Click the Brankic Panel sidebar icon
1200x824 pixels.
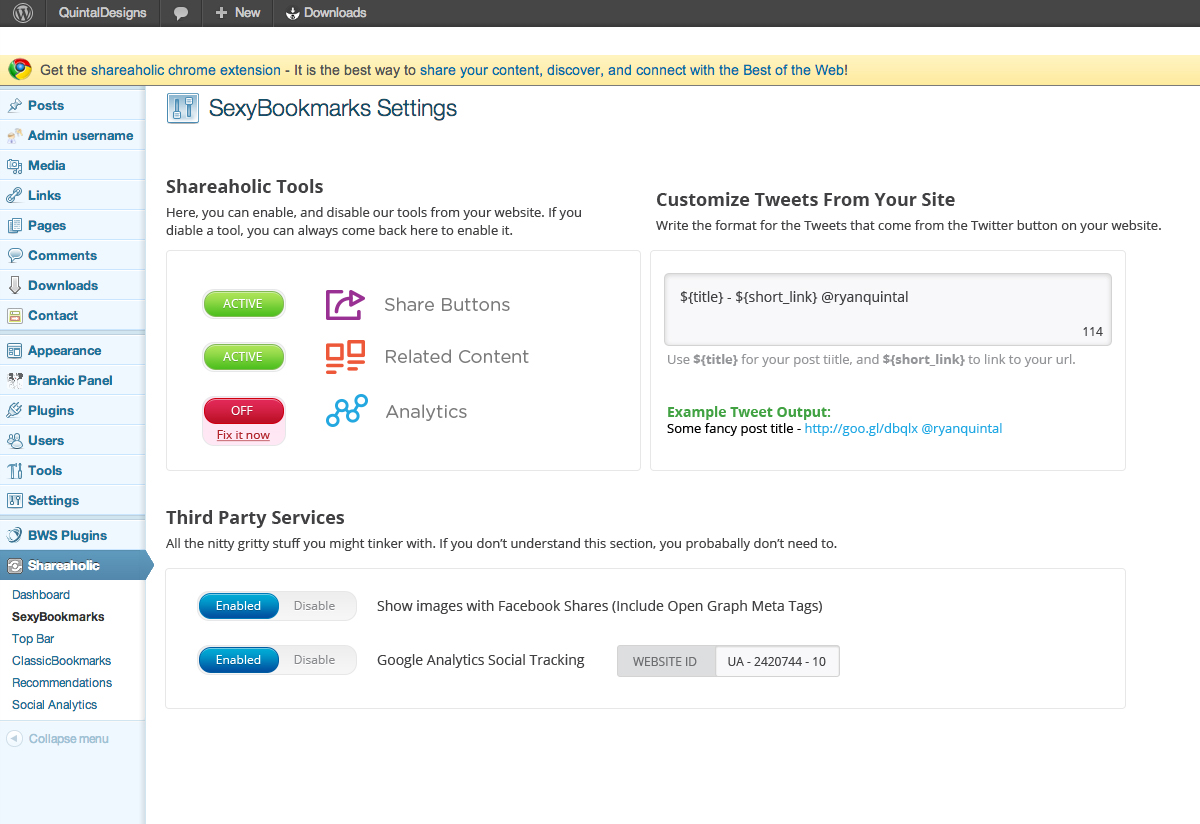(14, 380)
